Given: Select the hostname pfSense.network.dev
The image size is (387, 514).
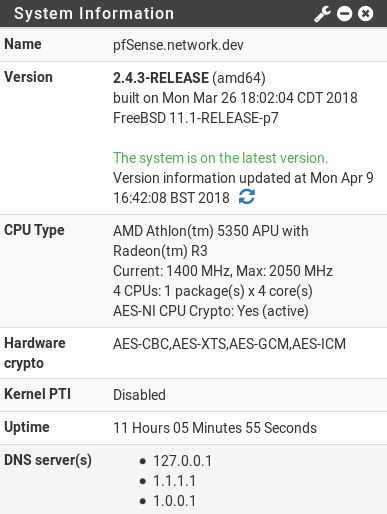Looking at the screenshot, I should click(178, 45).
